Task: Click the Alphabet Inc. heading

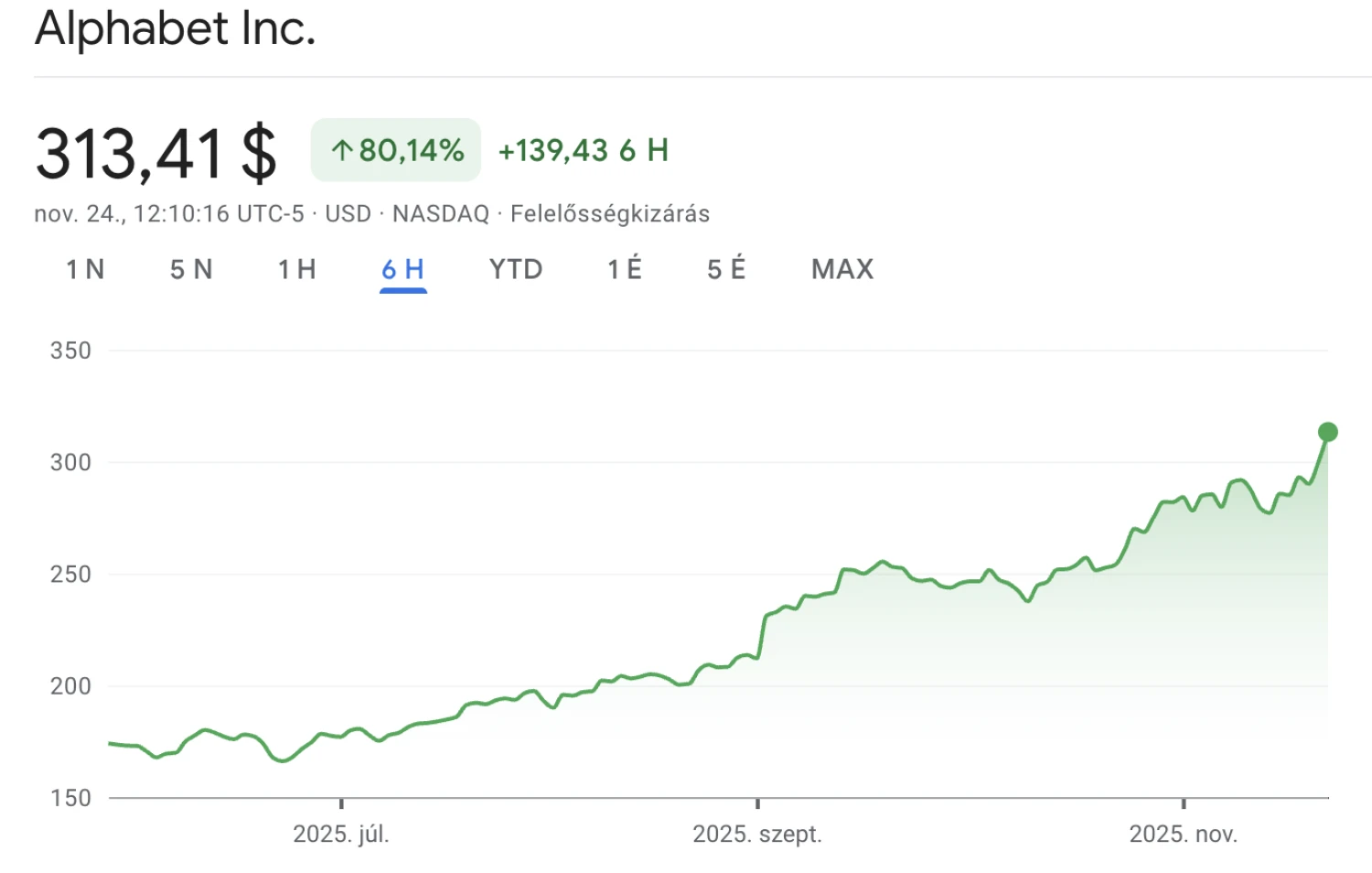Action: (176, 28)
